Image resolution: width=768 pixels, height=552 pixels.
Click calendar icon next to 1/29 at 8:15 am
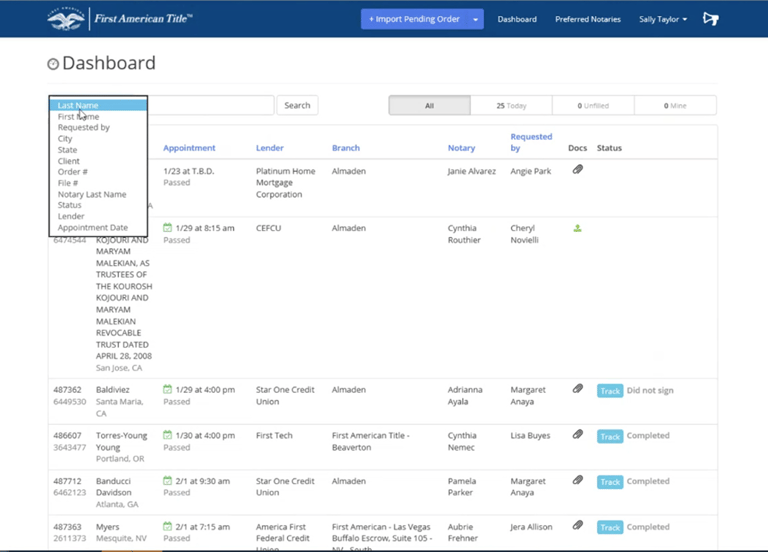[x=168, y=228]
